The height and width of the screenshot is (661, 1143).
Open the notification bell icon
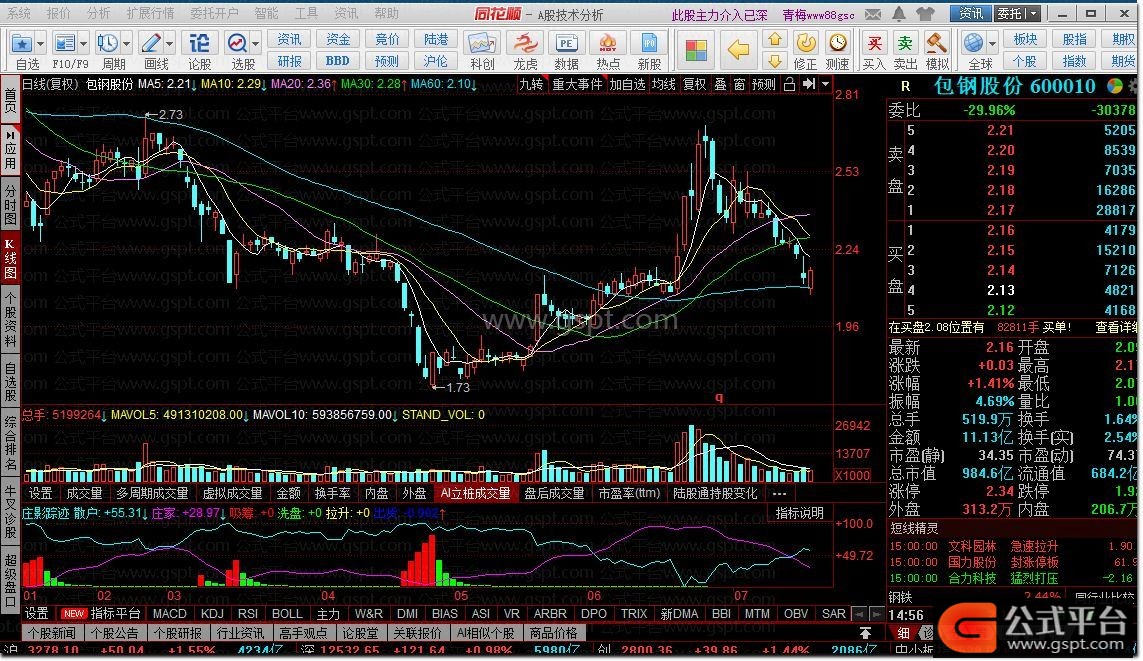900,14
